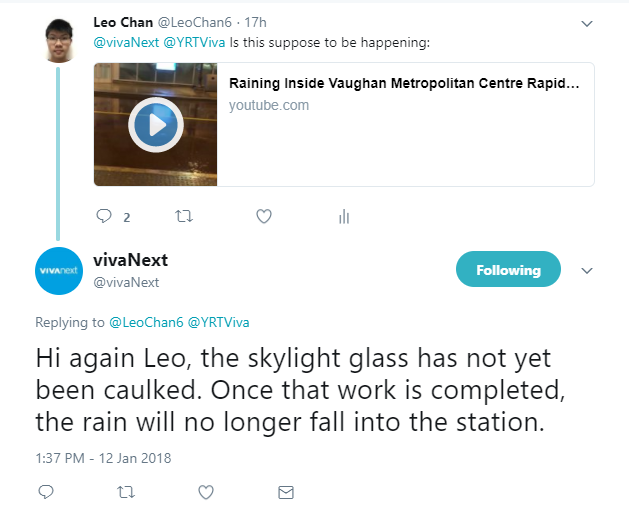View analytics for Leo Chan's tweet

coord(343,216)
